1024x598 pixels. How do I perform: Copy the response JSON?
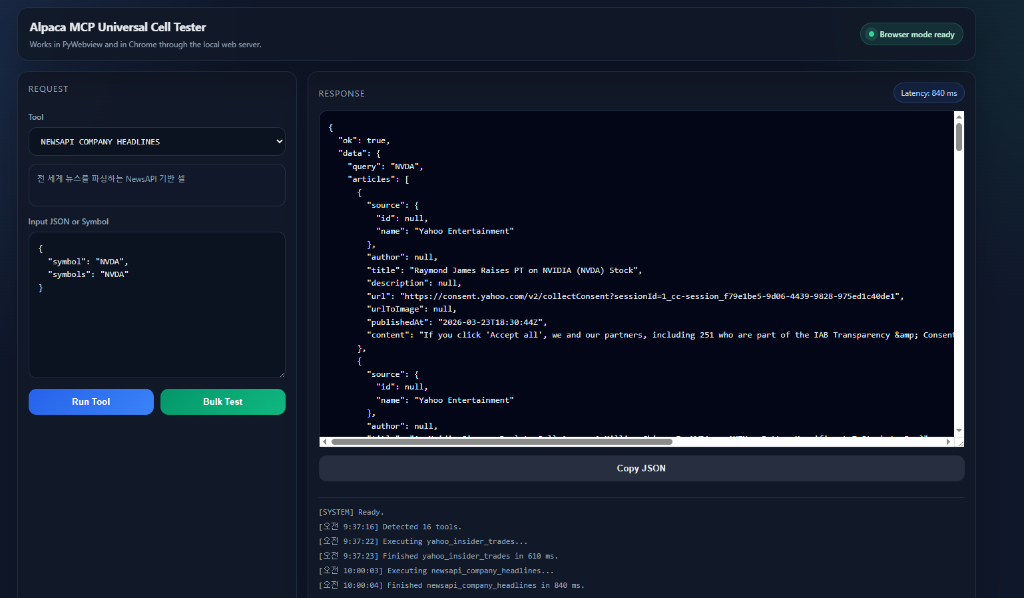pyautogui.click(x=641, y=468)
